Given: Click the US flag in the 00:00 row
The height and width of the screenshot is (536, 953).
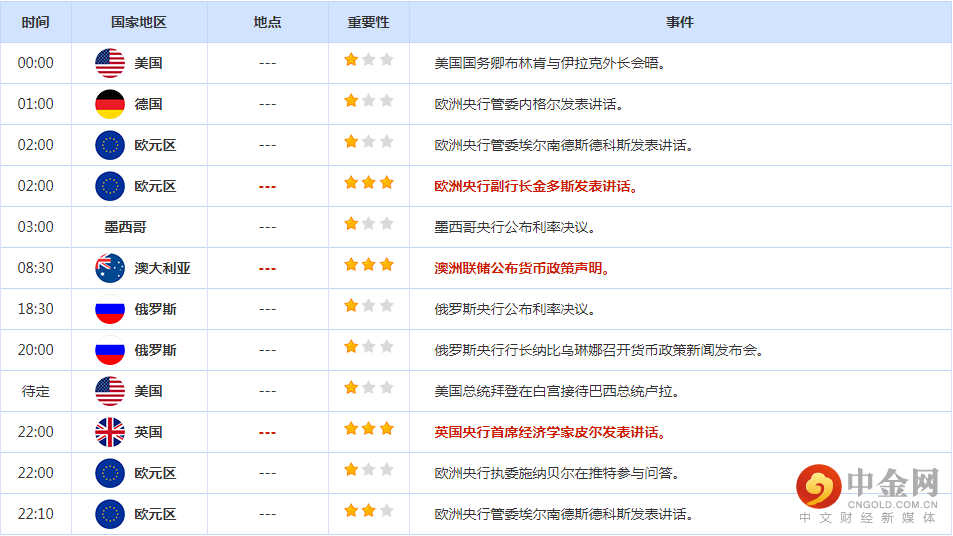Looking at the screenshot, I should 110,63.
